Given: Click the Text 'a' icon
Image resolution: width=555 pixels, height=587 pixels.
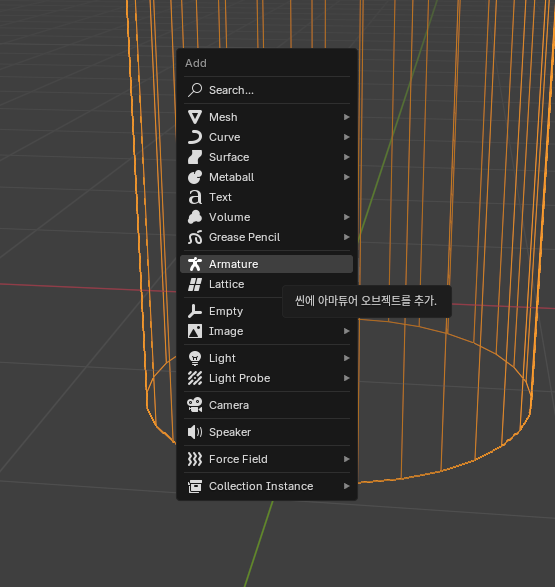Looking at the screenshot, I should (x=195, y=197).
